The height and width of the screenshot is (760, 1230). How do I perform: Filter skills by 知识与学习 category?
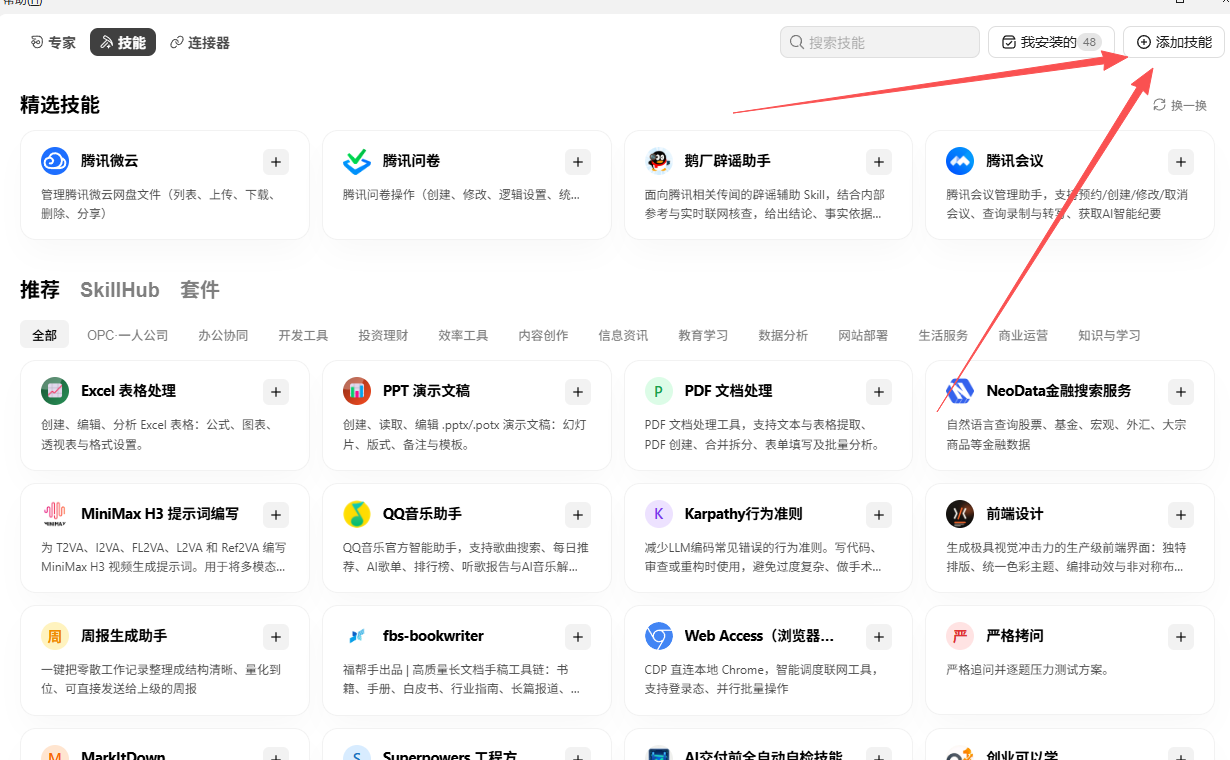(1109, 335)
